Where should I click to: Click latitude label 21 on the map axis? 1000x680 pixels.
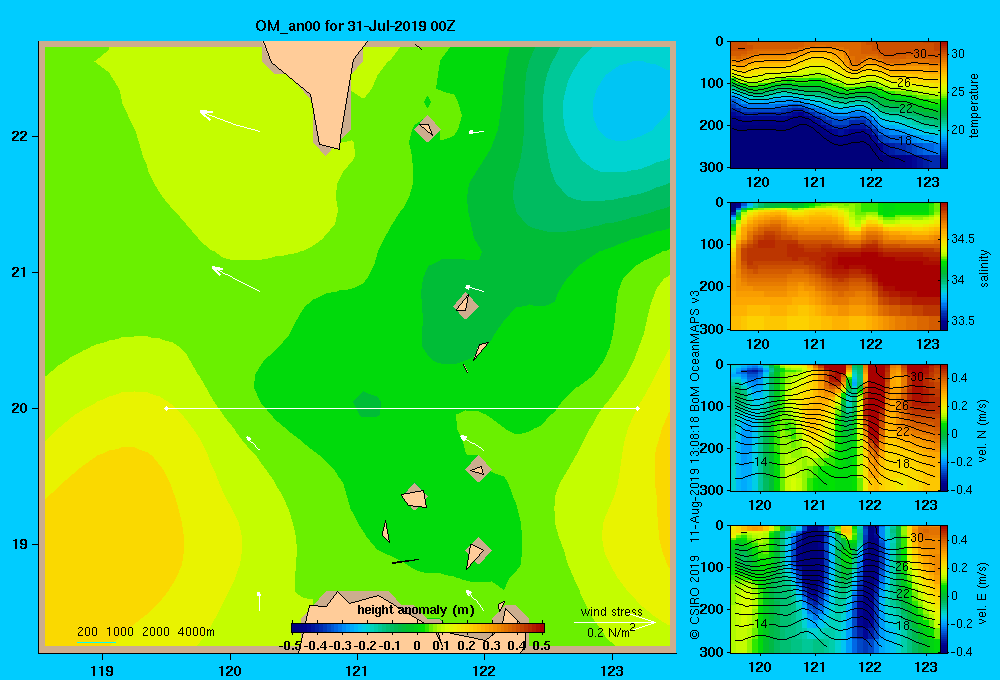(x=20, y=272)
